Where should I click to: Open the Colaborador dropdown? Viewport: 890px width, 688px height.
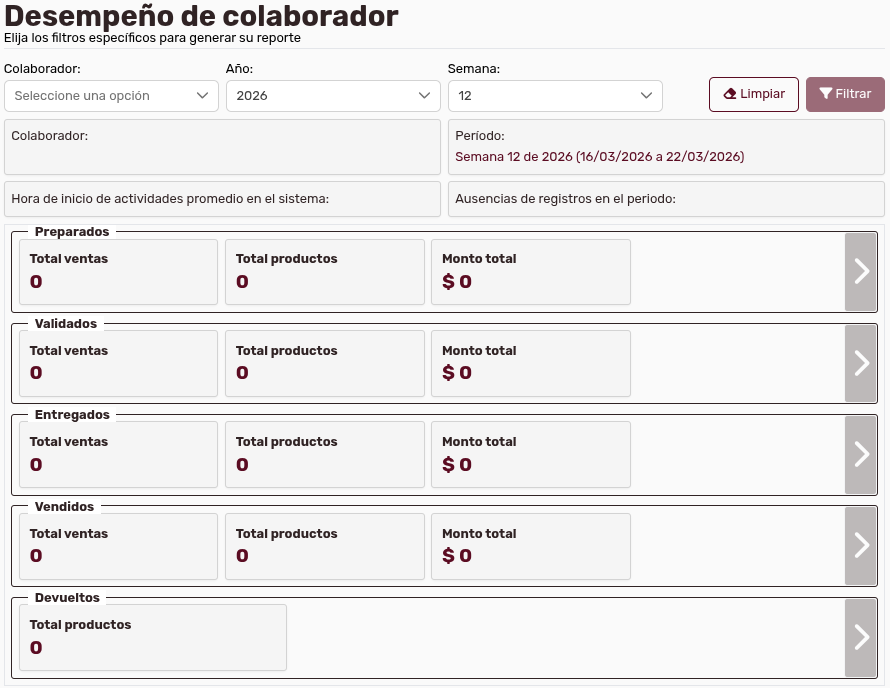coord(111,96)
